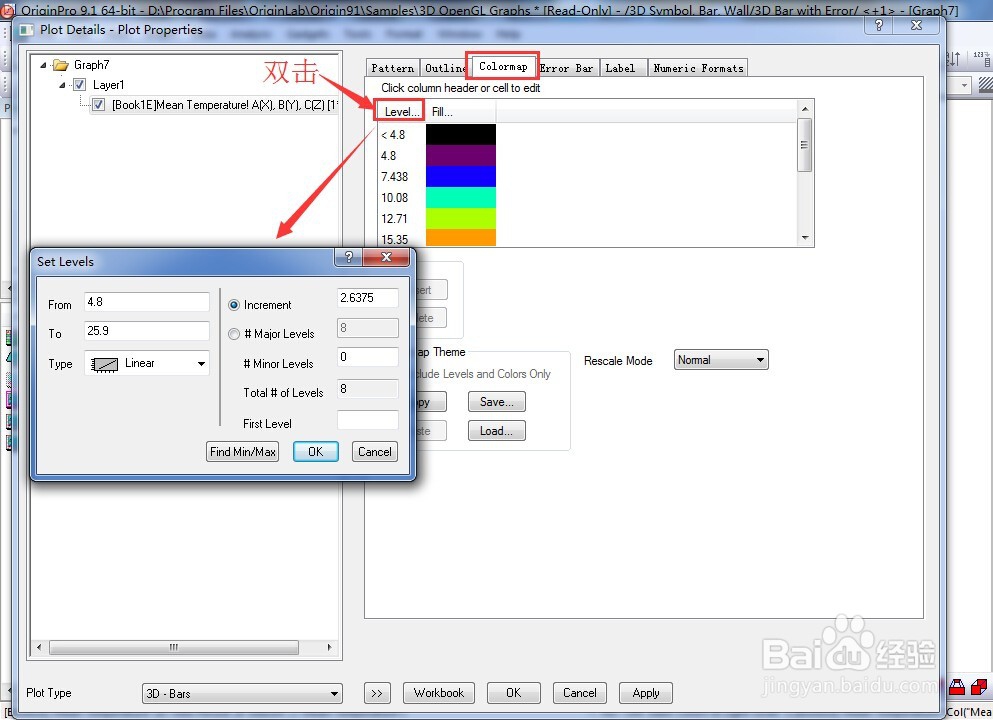Click the tree panel horizontal scrollbar thumb
The image size is (993, 720).
click(x=174, y=647)
